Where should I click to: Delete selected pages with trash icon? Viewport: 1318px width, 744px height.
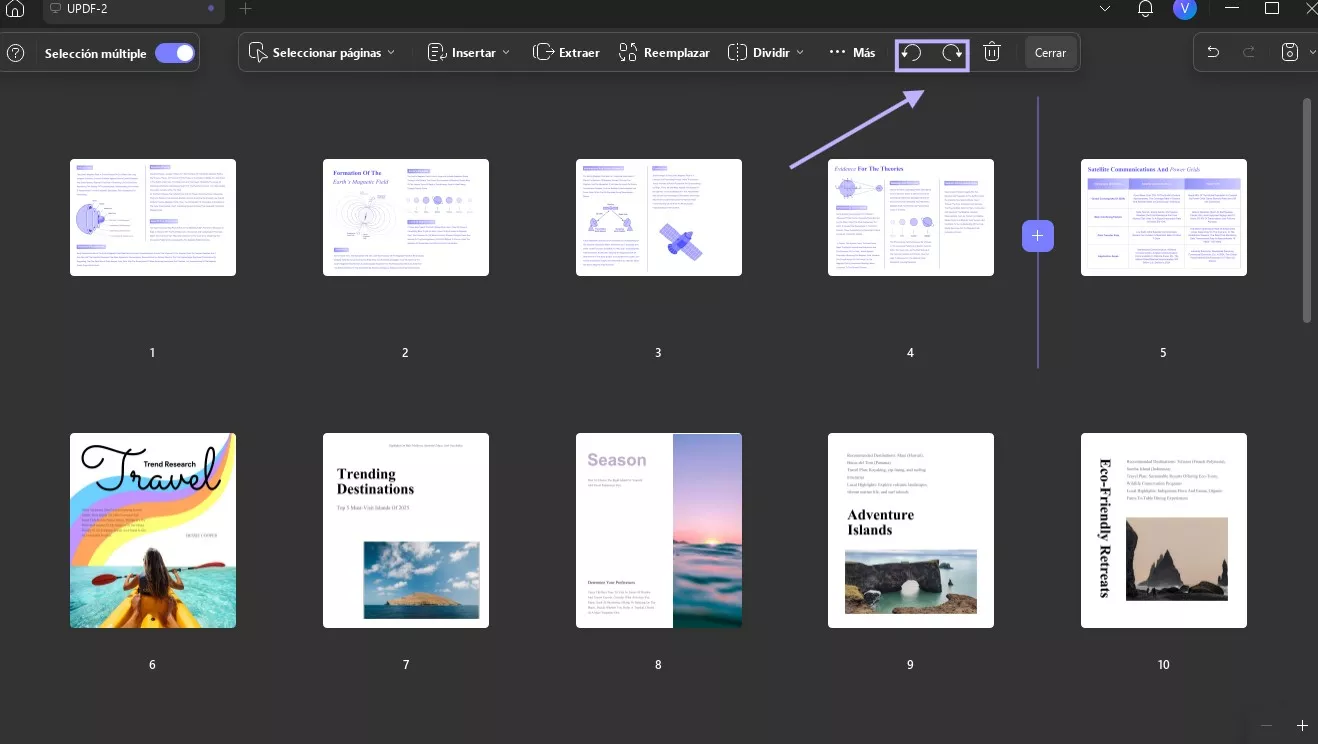992,53
